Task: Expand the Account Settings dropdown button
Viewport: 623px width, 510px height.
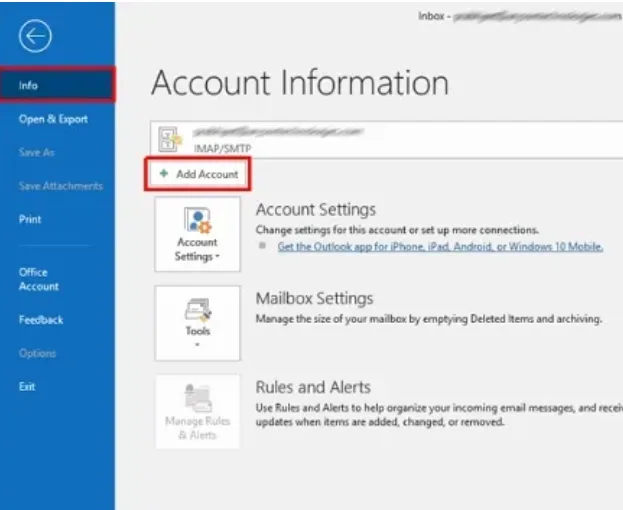Action: [x=197, y=234]
